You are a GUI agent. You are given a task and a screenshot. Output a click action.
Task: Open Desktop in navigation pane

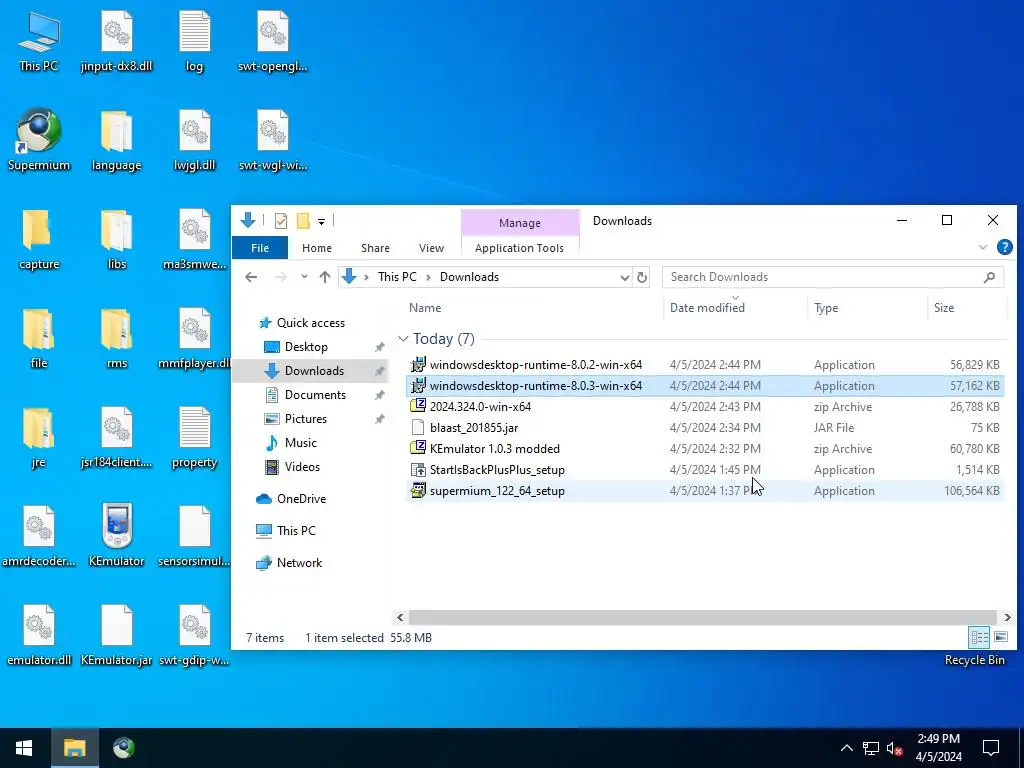[x=306, y=347]
